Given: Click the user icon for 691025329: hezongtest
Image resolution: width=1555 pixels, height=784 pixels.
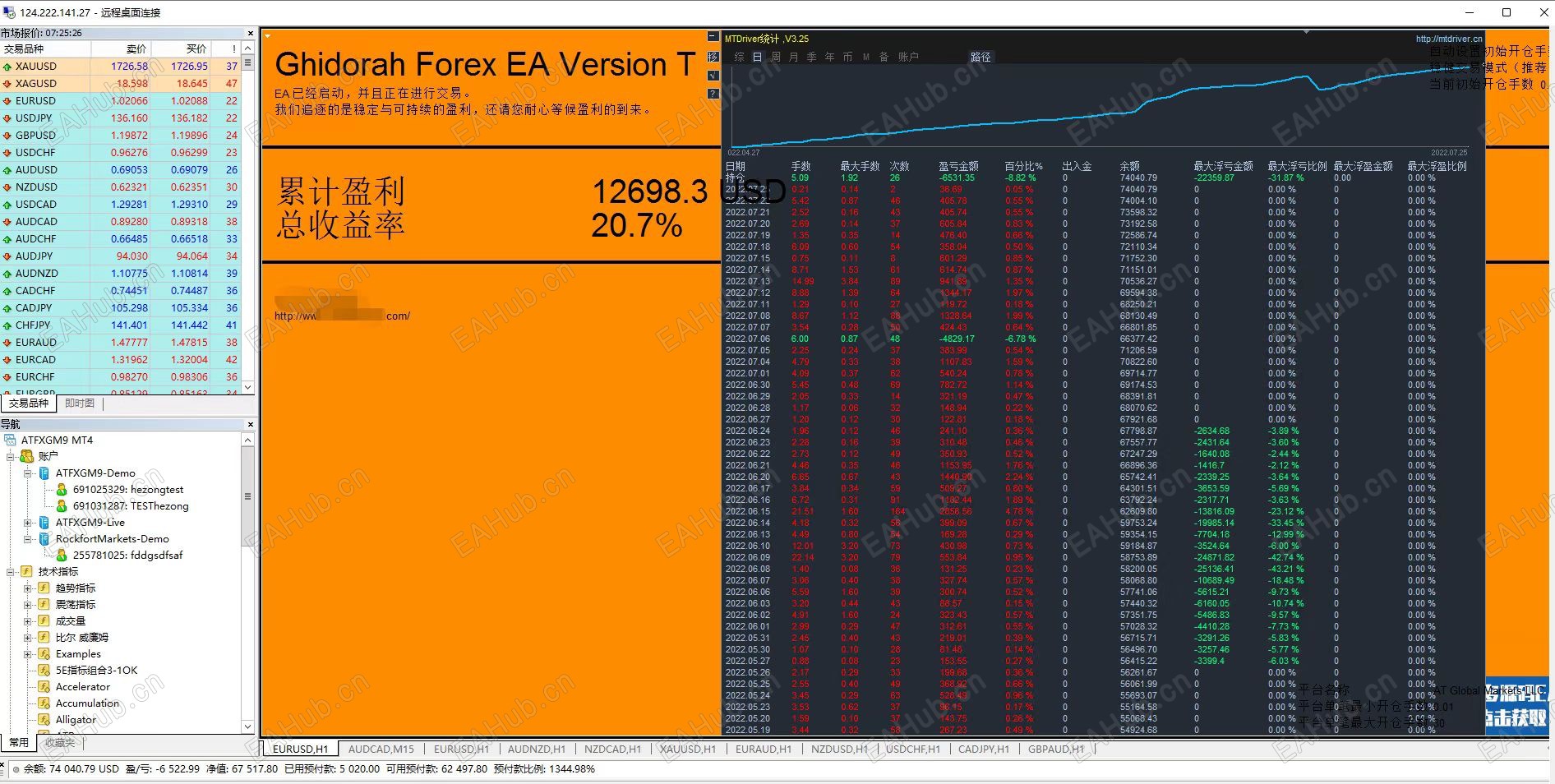Looking at the screenshot, I should pyautogui.click(x=62, y=490).
